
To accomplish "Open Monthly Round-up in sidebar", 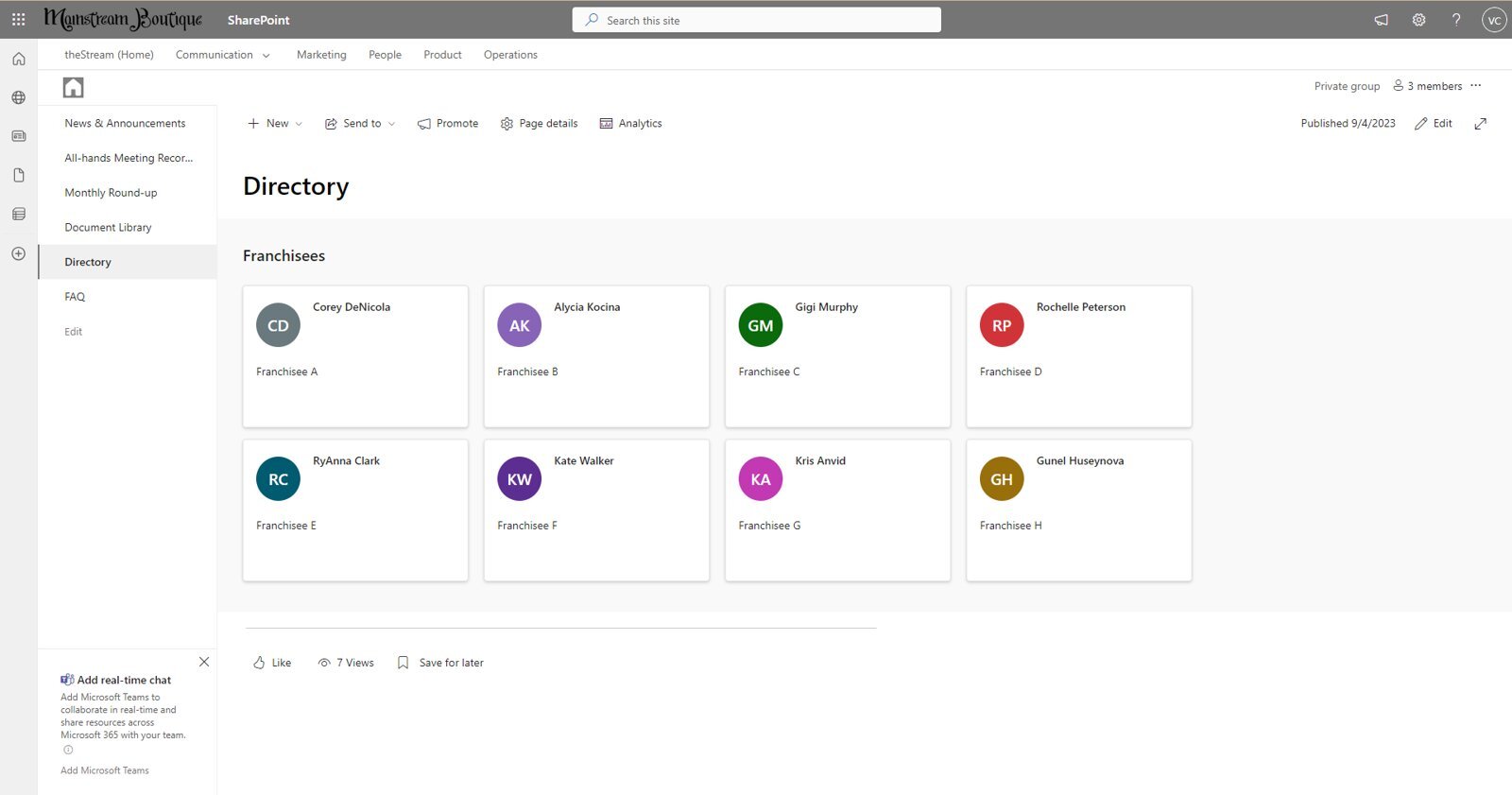I will pos(111,193).
